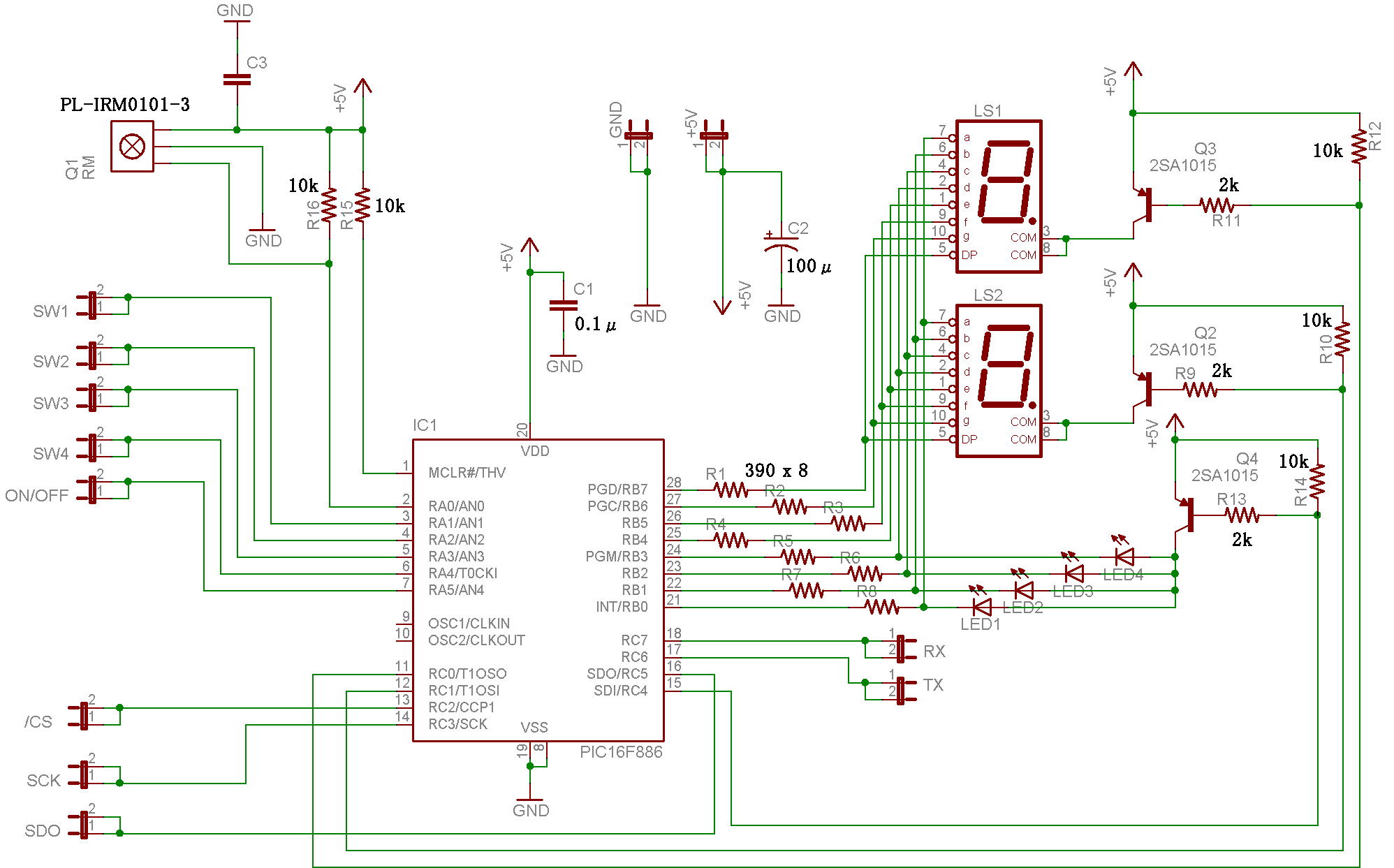The height and width of the screenshot is (868, 1394).
Task: Select transistor Q2 symbol
Action: point(1142,390)
